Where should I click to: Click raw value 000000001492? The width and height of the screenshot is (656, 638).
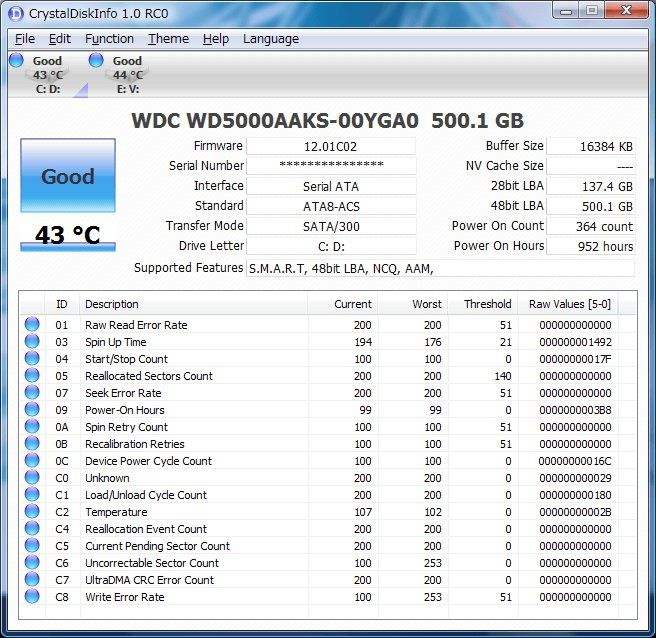[575, 342]
